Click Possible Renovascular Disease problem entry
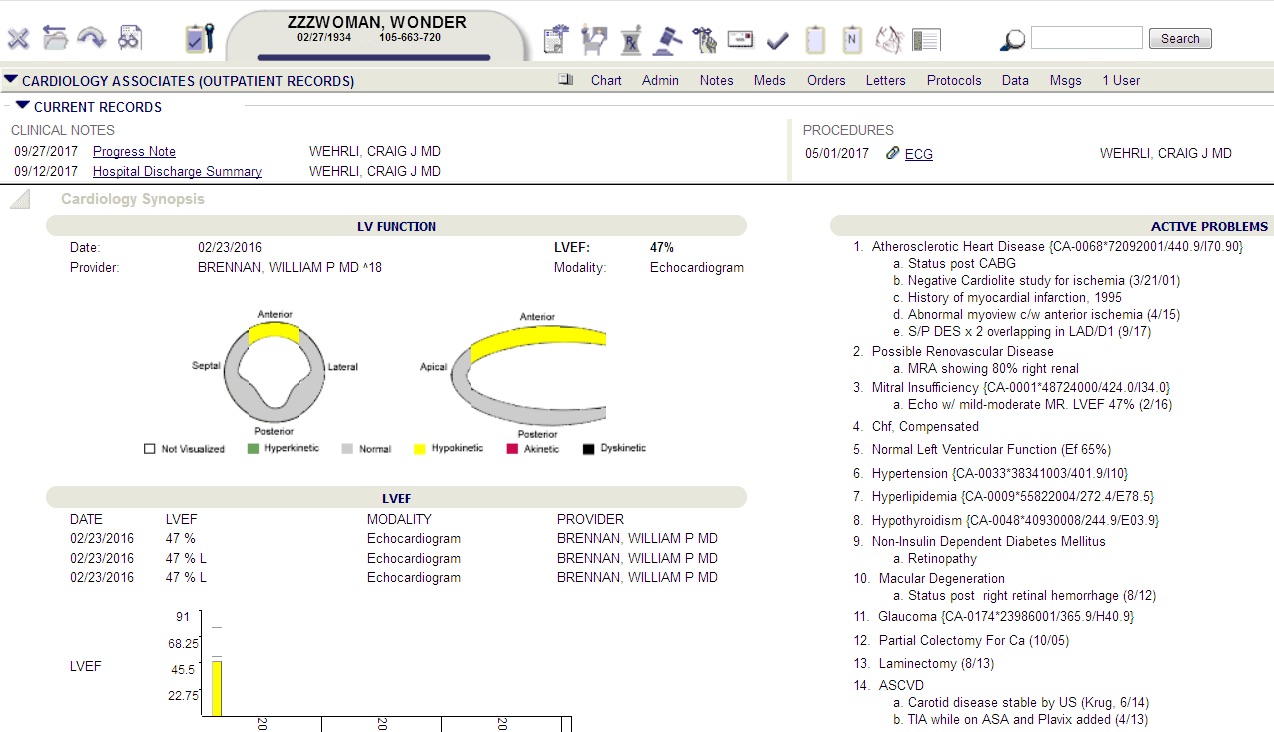The image size is (1274, 732). coord(962,351)
